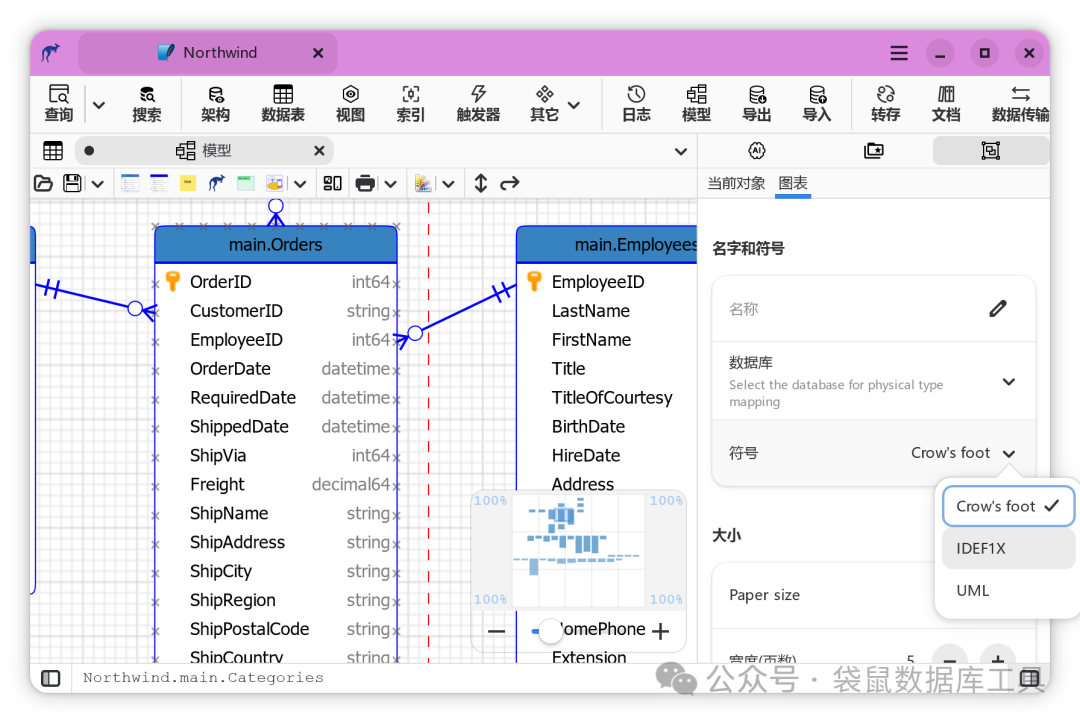The width and height of the screenshot is (1080, 723).
Task: Expand the 其它 toolbar dropdown arrow
Action: click(574, 105)
